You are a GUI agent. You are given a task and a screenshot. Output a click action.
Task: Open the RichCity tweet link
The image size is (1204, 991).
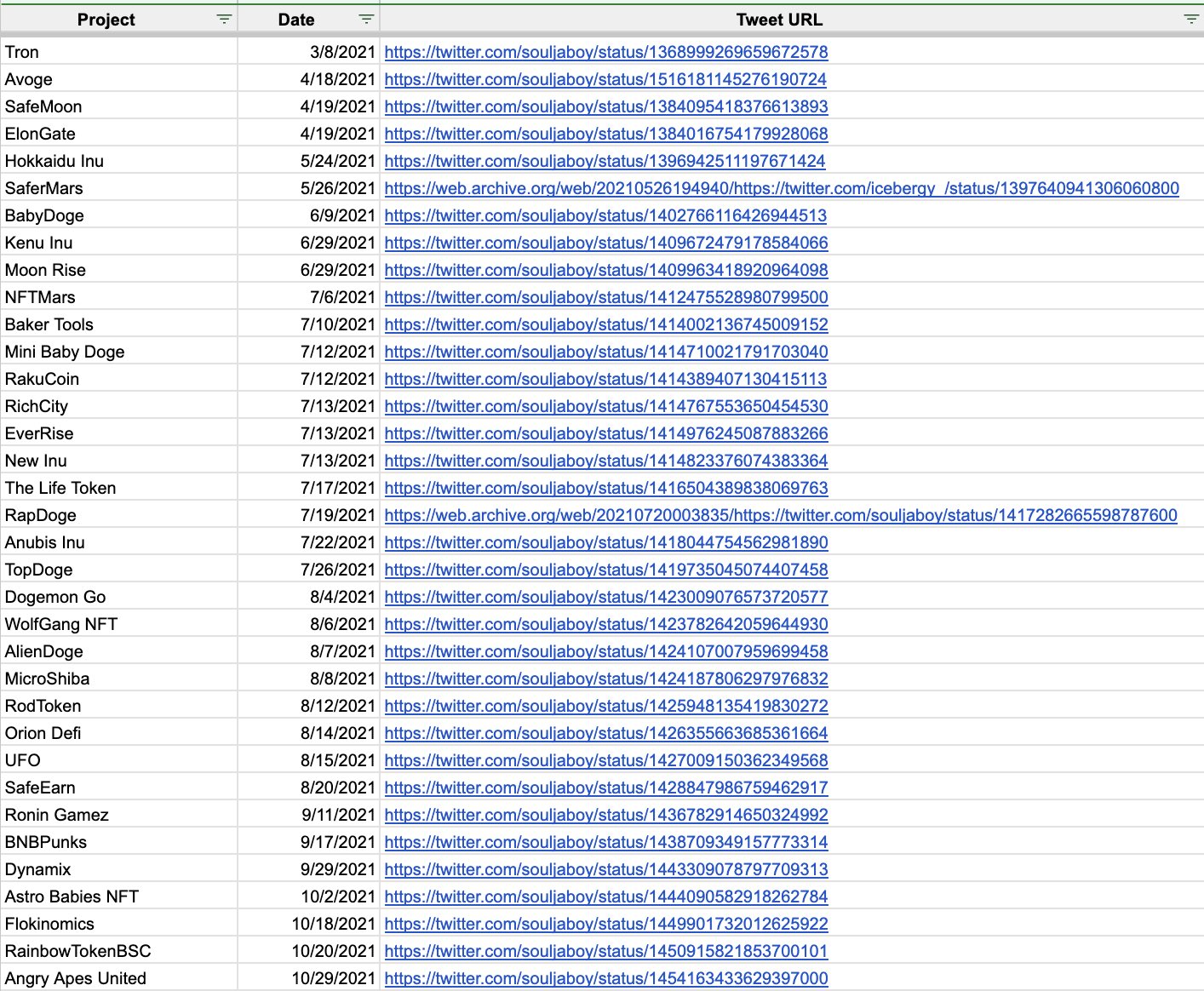[x=606, y=406]
